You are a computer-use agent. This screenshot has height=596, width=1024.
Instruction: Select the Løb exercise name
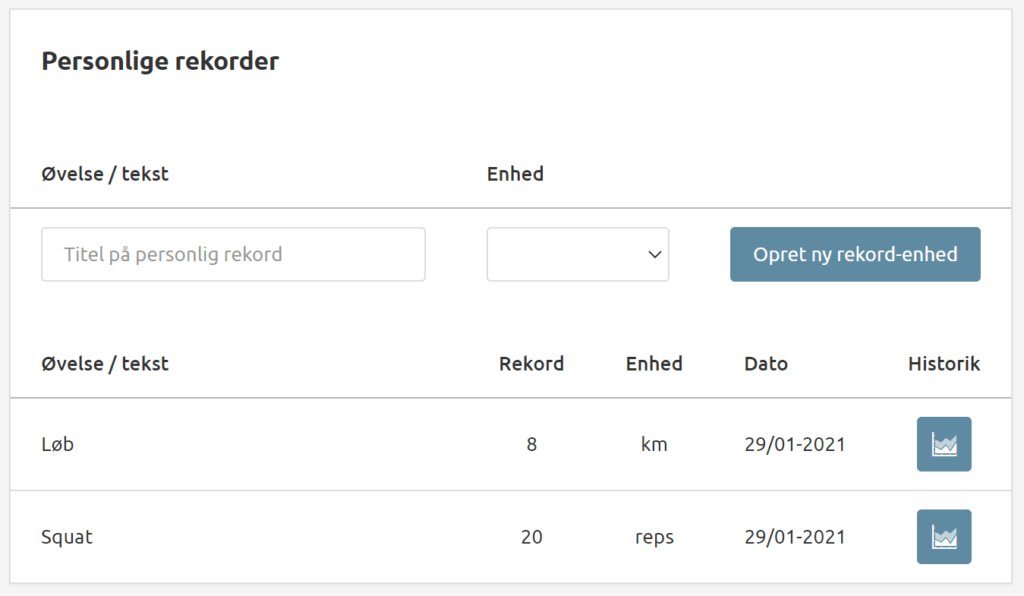coord(57,444)
